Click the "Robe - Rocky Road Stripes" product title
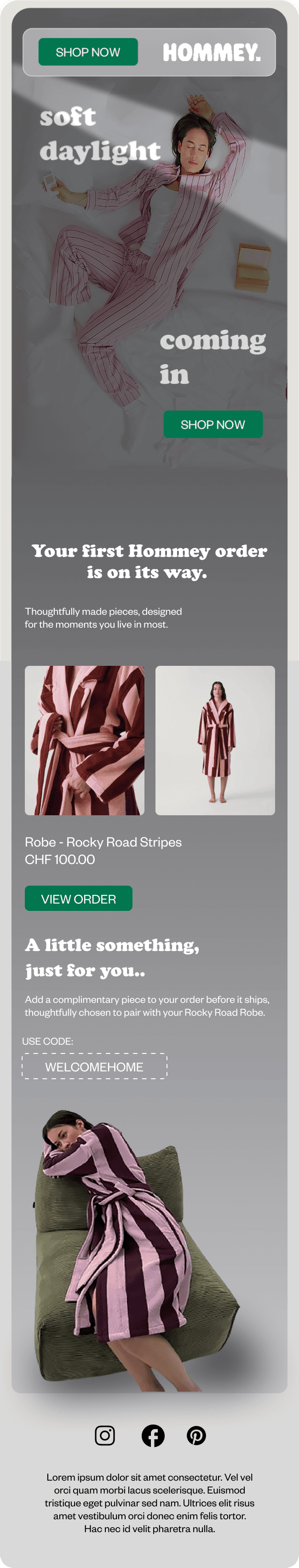This screenshot has width=299, height=1568. (x=103, y=842)
